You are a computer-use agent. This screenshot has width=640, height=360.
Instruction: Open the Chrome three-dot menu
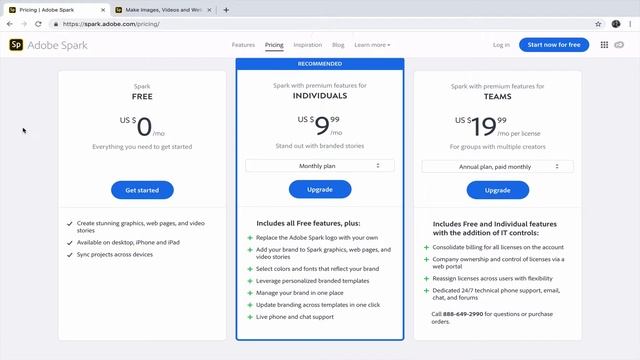tap(630, 24)
